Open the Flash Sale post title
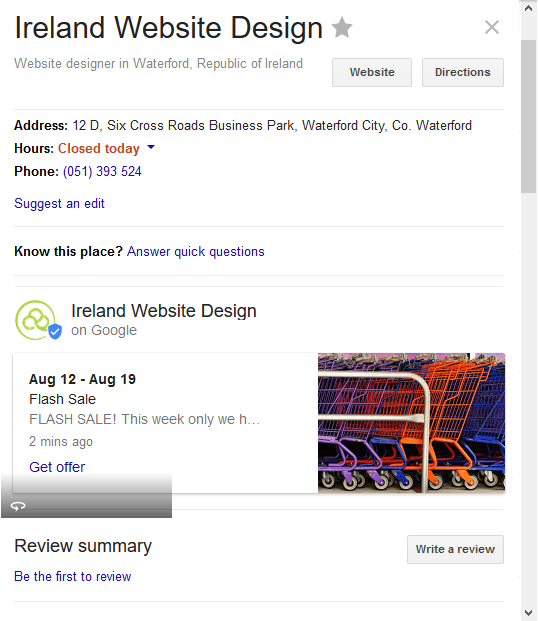 [63, 399]
